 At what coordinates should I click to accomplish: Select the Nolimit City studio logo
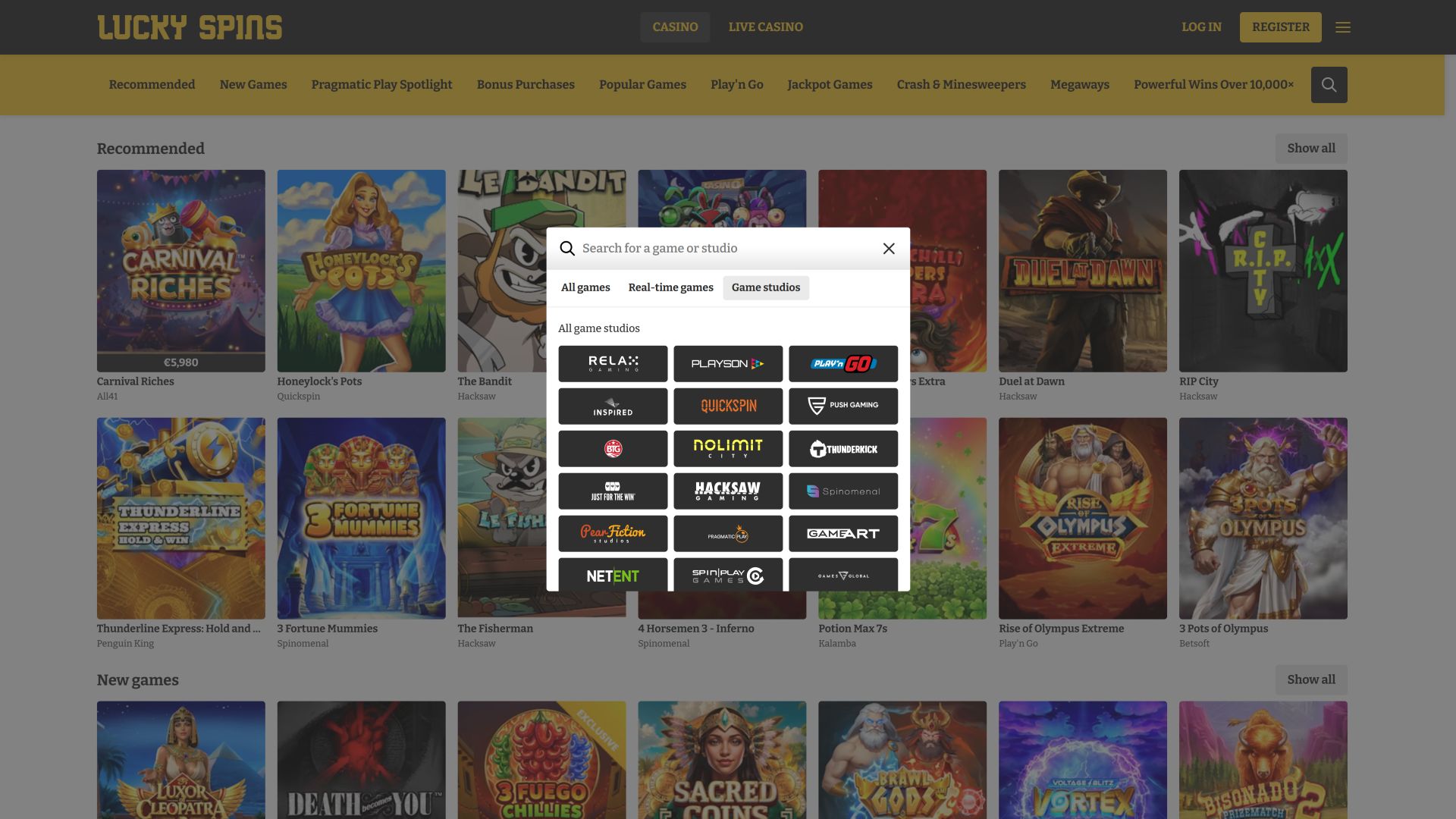pos(728,449)
